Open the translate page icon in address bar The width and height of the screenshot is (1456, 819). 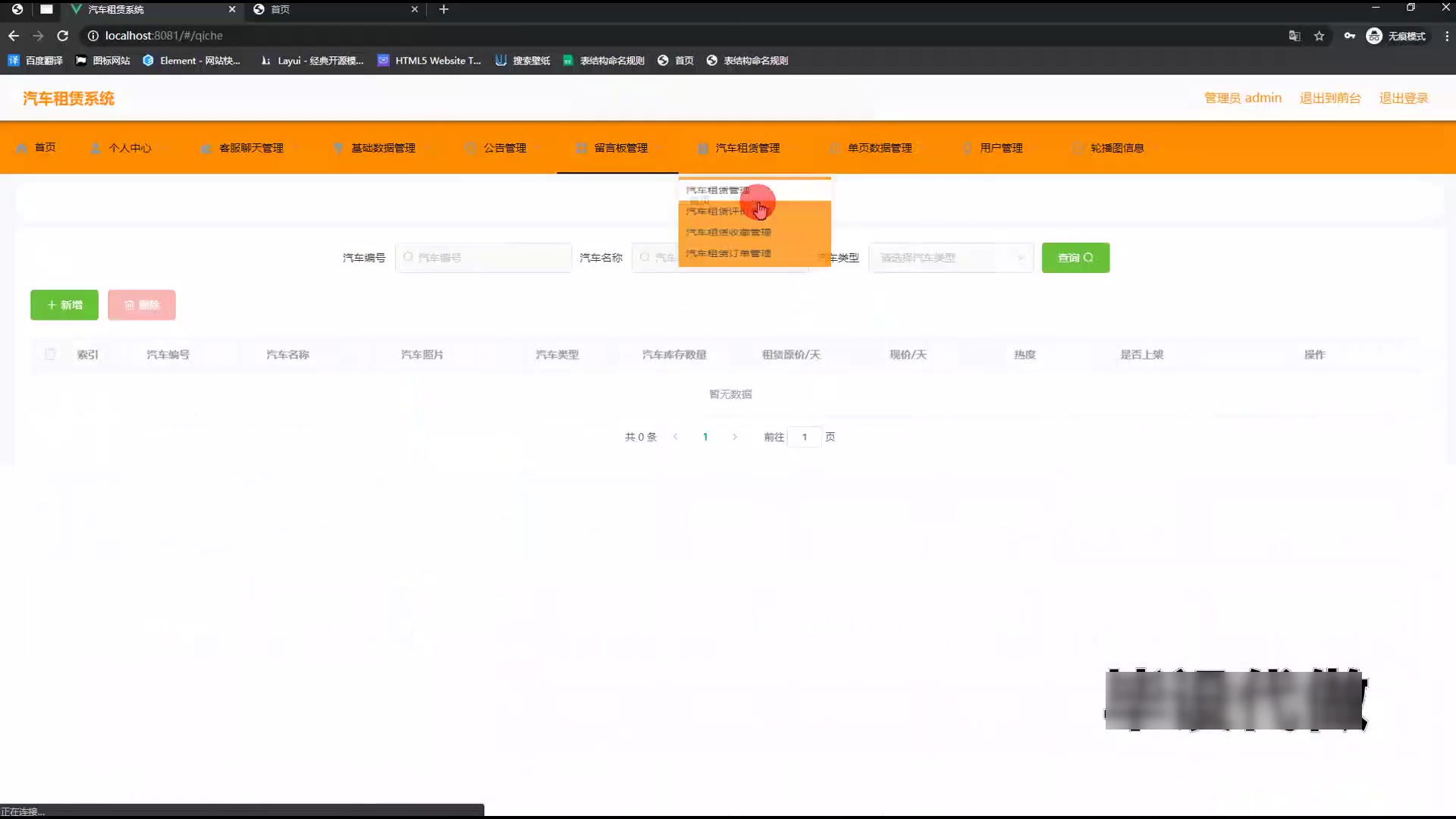tap(1294, 36)
